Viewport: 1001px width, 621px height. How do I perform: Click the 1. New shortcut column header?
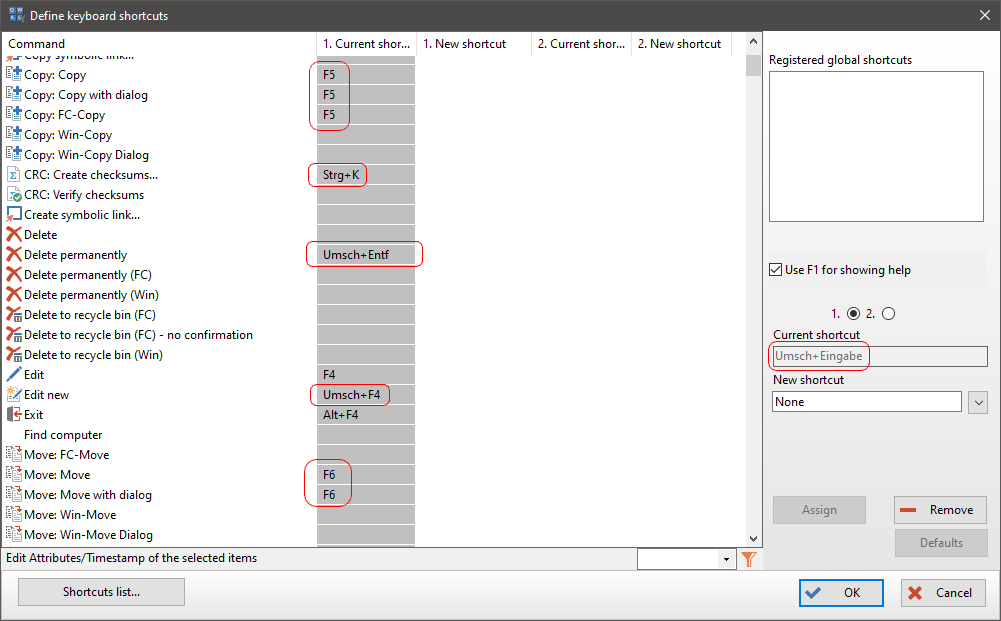(x=464, y=44)
